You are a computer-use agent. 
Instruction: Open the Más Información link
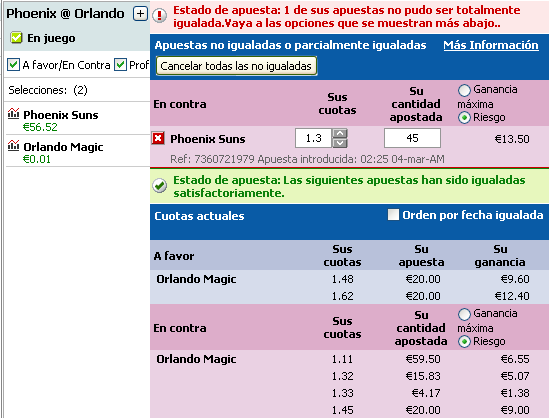click(491, 45)
